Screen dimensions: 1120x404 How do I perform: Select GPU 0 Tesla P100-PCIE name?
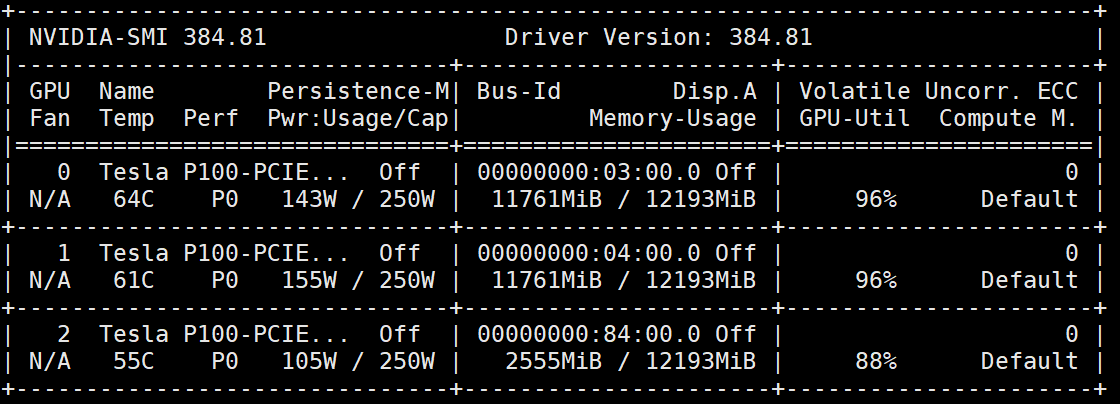[x=224, y=172]
